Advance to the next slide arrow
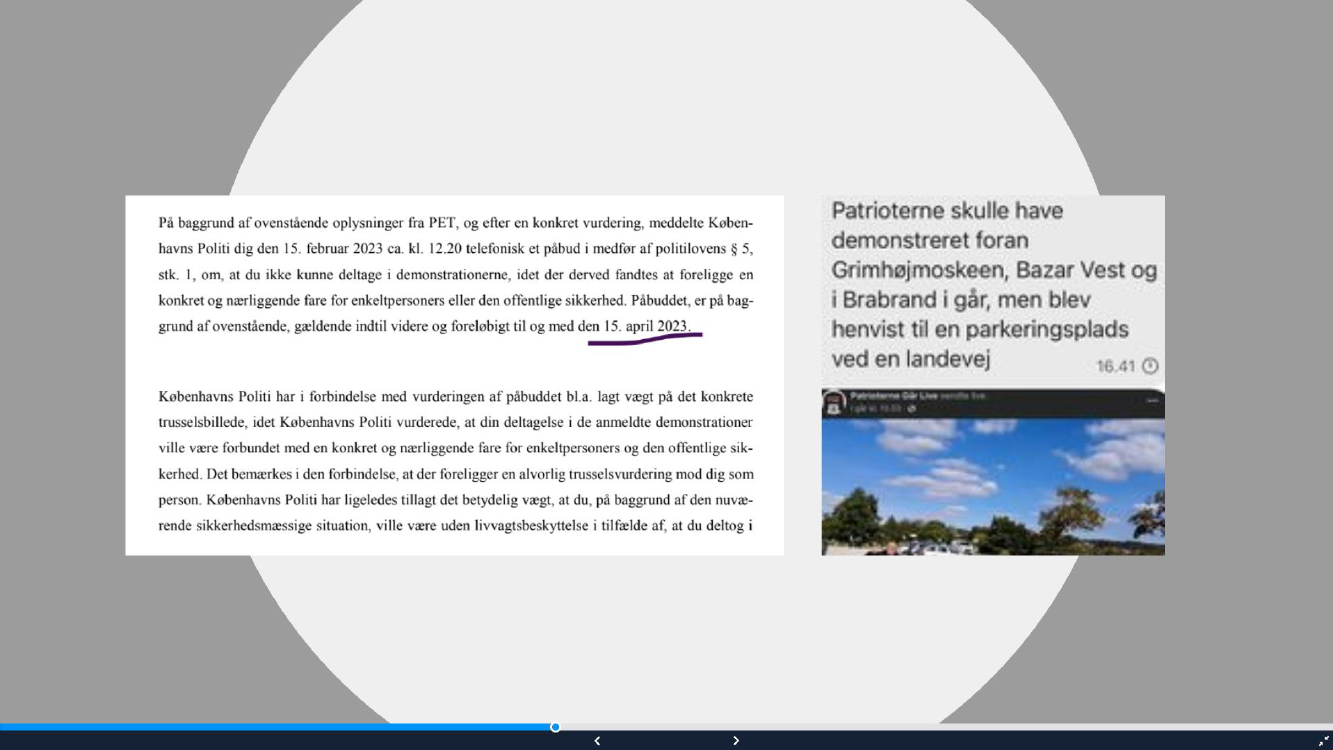The width and height of the screenshot is (1333, 750). click(x=736, y=741)
